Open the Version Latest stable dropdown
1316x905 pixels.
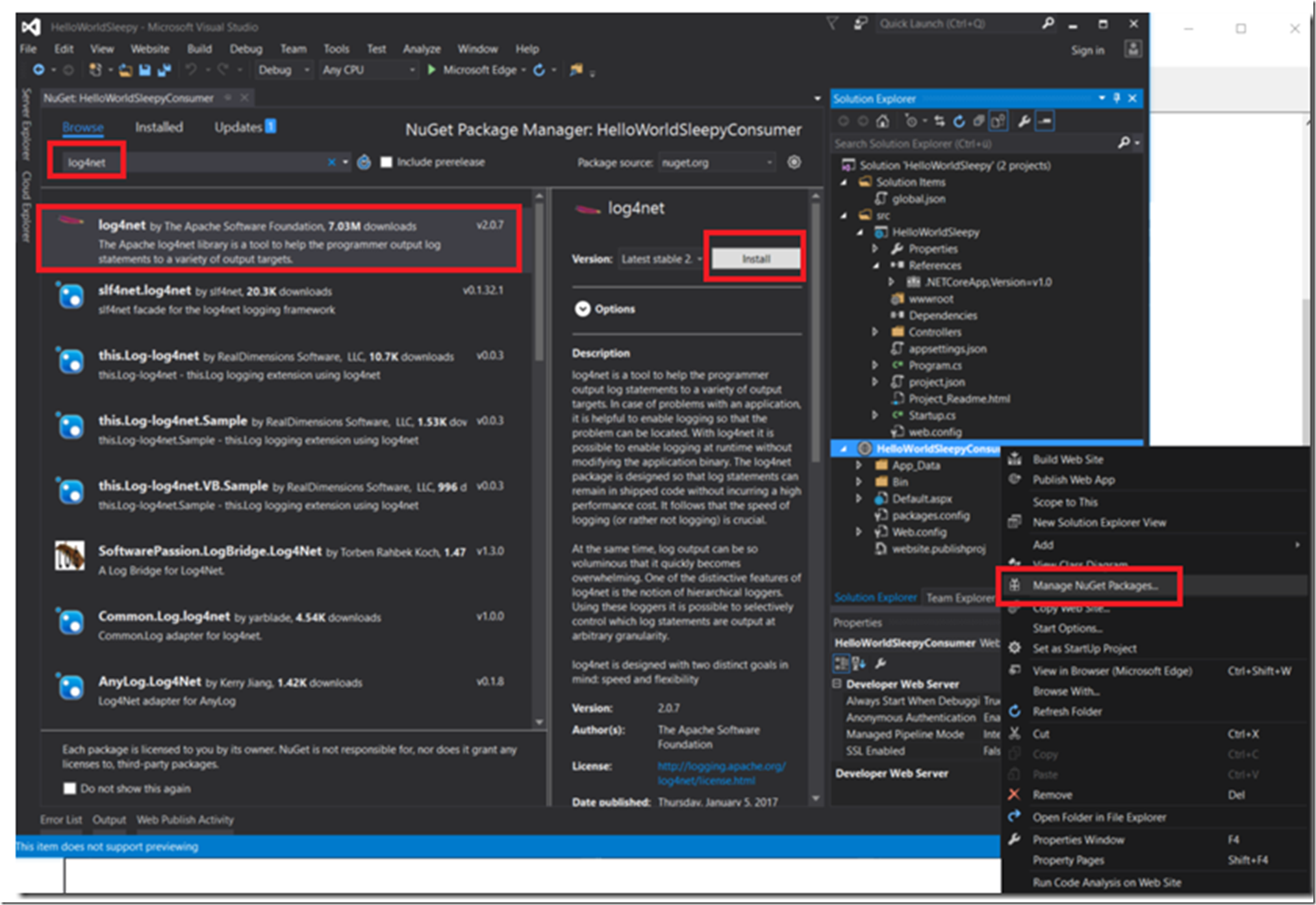[x=661, y=258]
